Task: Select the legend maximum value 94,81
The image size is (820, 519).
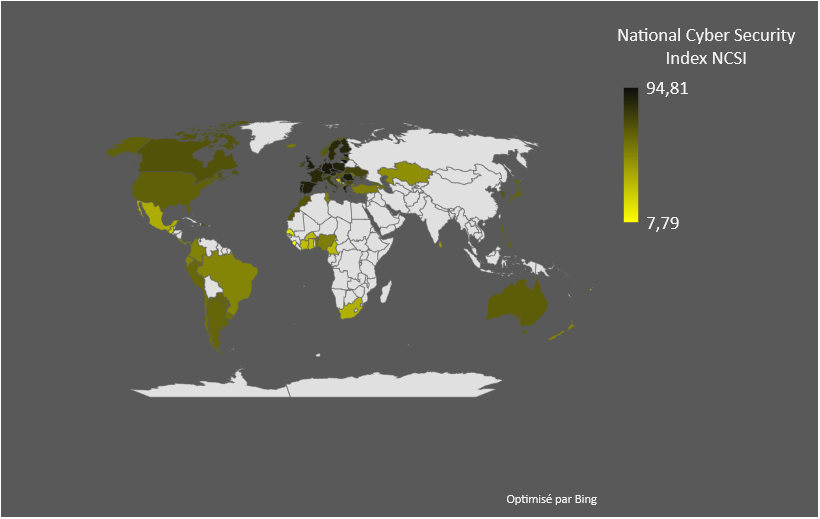Action: click(x=667, y=88)
